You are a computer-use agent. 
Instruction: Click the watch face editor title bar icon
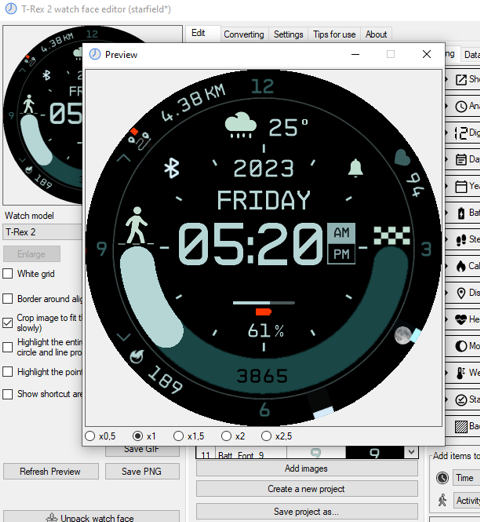coord(11,9)
